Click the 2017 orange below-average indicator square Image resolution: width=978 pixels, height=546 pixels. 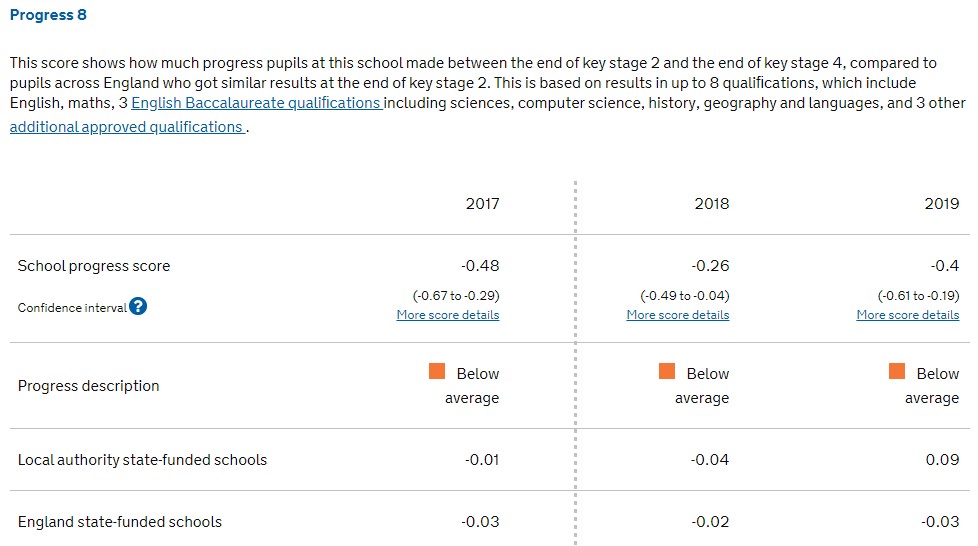pyautogui.click(x=437, y=371)
